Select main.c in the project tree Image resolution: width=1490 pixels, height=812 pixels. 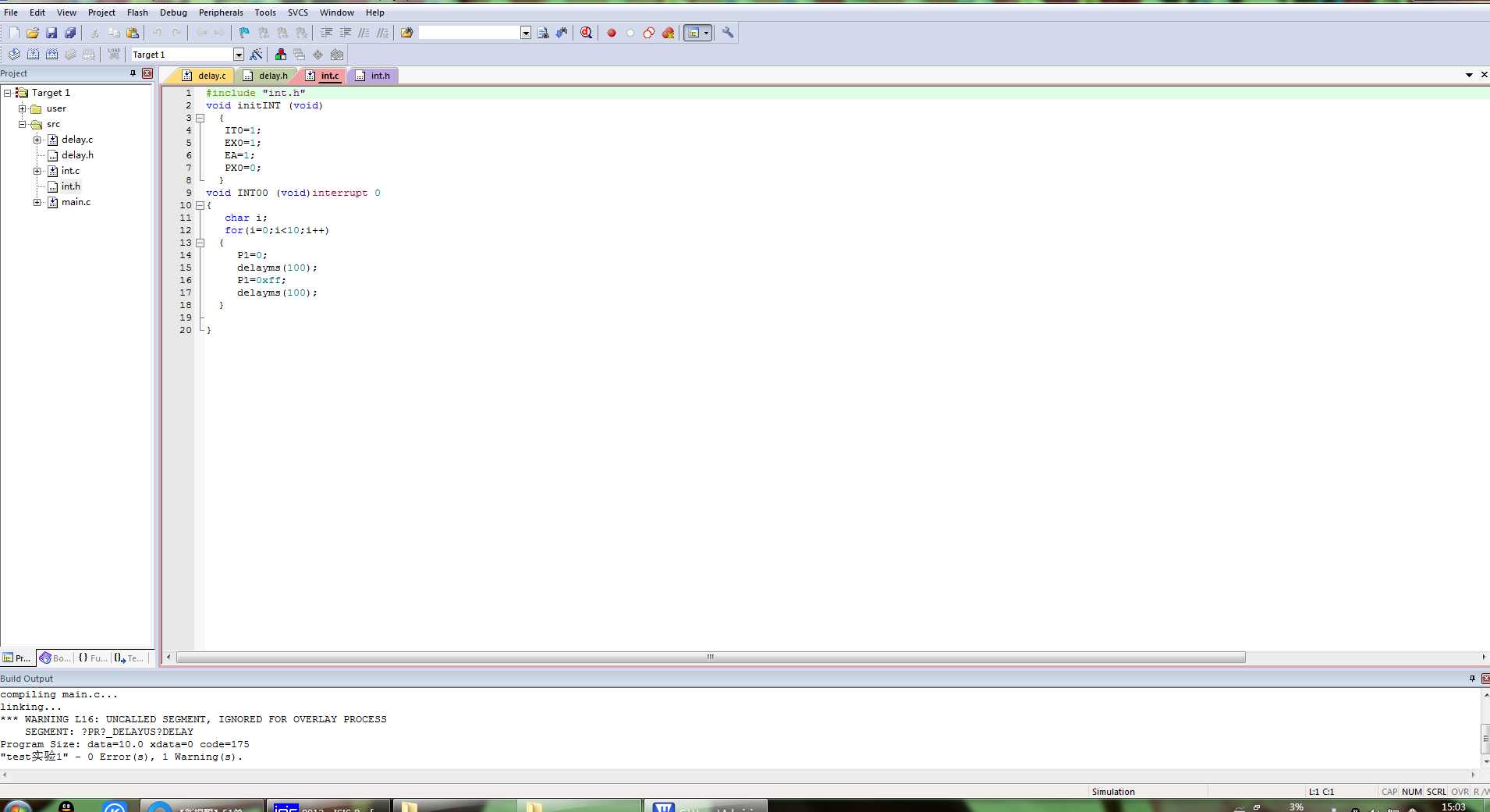(76, 202)
